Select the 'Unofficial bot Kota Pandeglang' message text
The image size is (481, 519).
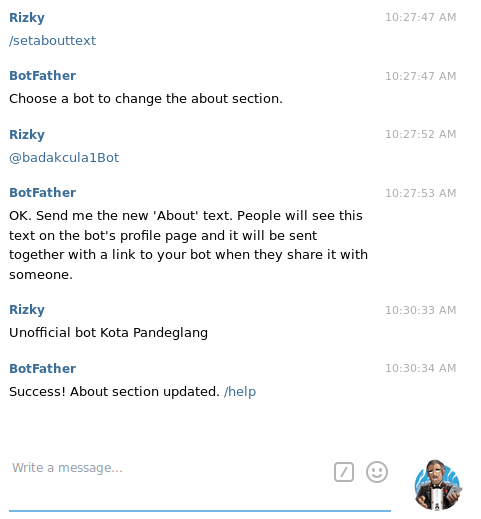click(x=109, y=333)
